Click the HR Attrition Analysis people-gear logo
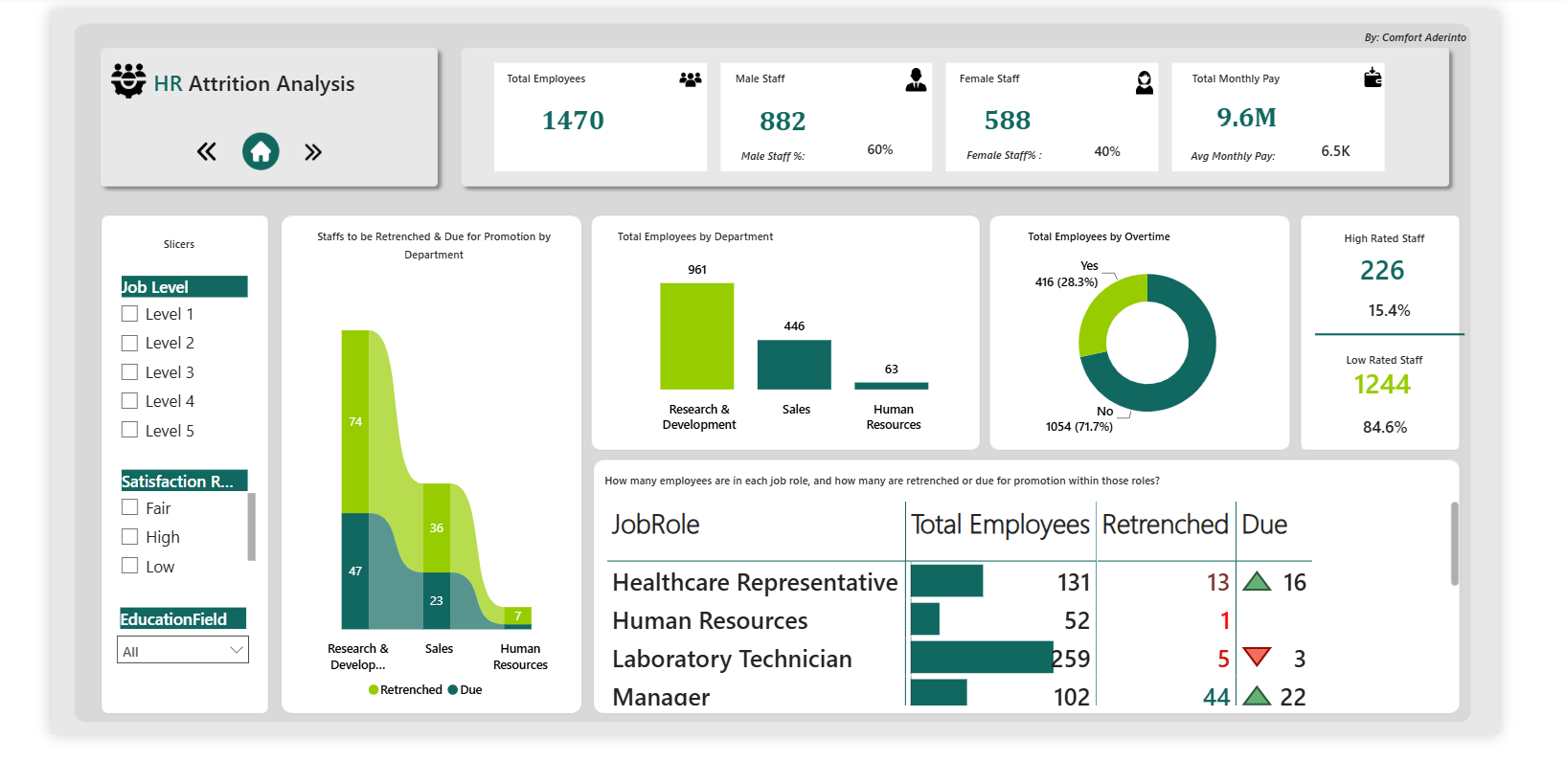The height and width of the screenshot is (784, 1566). tap(128, 80)
